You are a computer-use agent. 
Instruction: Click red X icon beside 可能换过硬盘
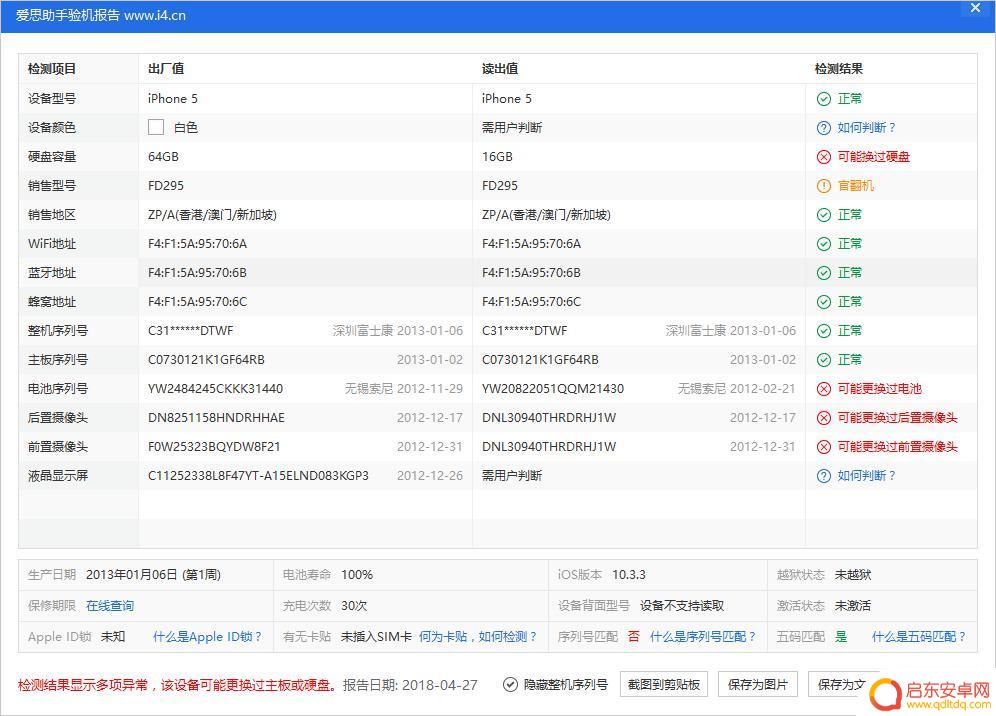823,157
